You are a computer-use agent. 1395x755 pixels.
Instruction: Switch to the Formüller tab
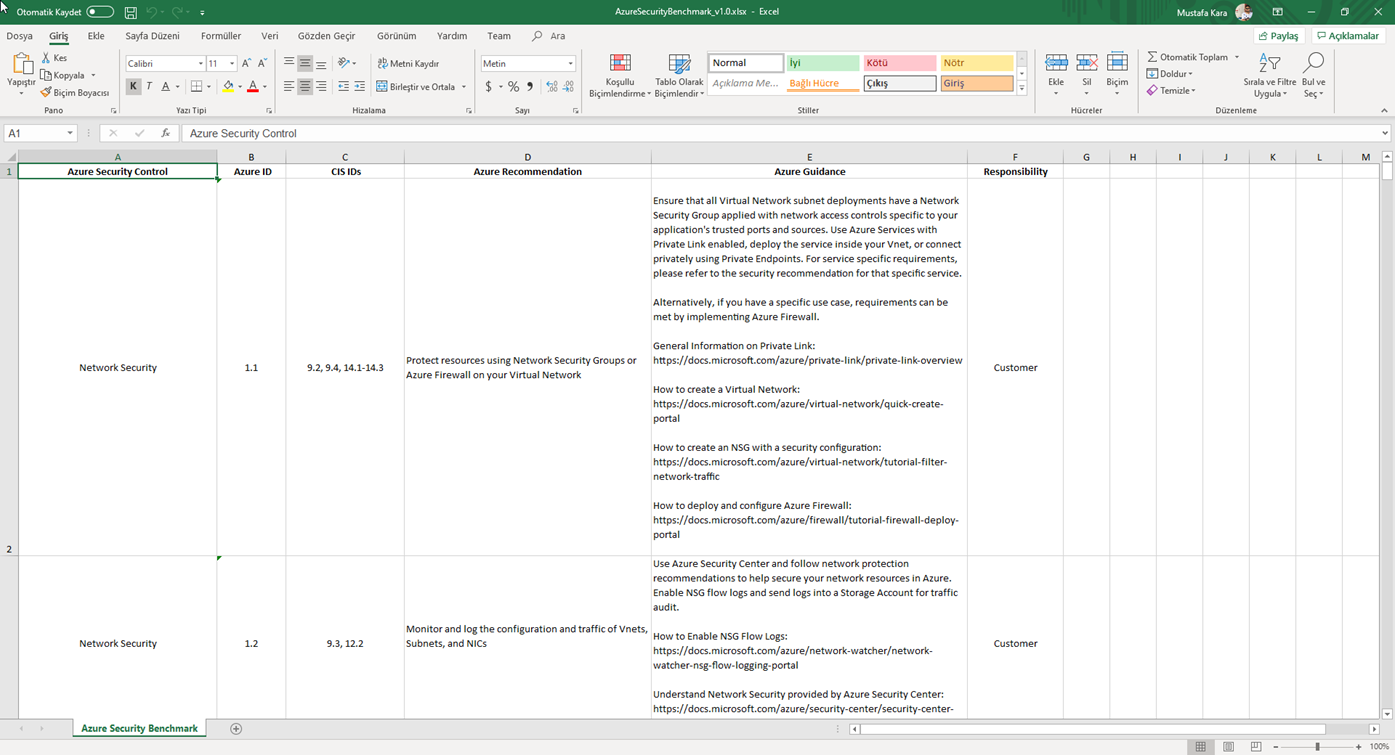(221, 36)
